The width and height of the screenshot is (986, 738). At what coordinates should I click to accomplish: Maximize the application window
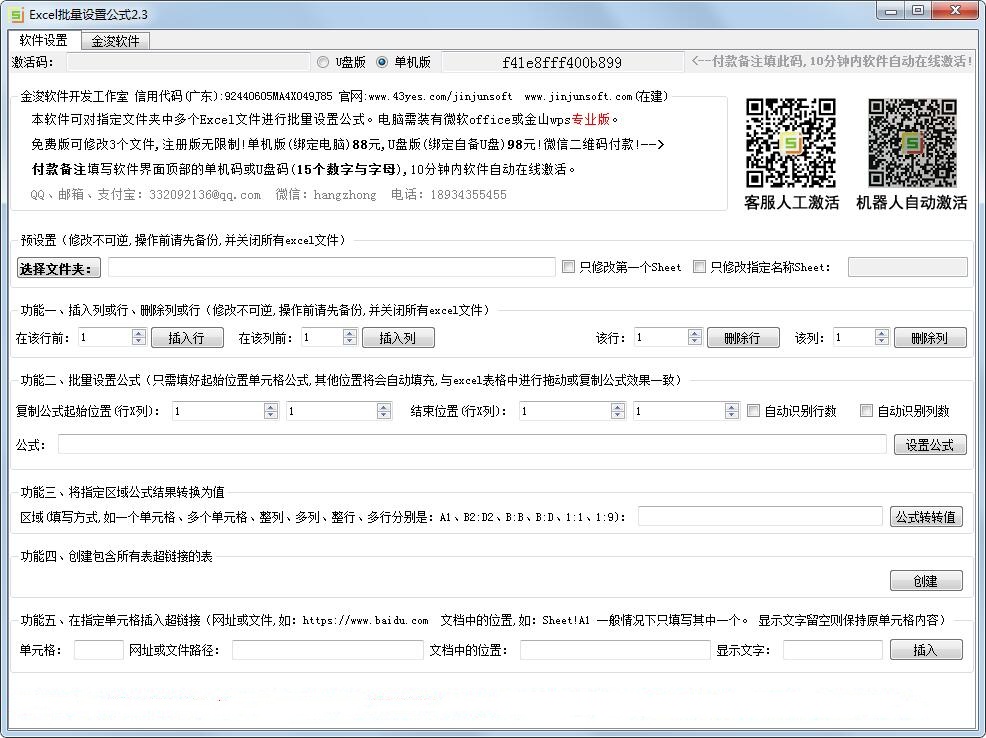tap(918, 11)
